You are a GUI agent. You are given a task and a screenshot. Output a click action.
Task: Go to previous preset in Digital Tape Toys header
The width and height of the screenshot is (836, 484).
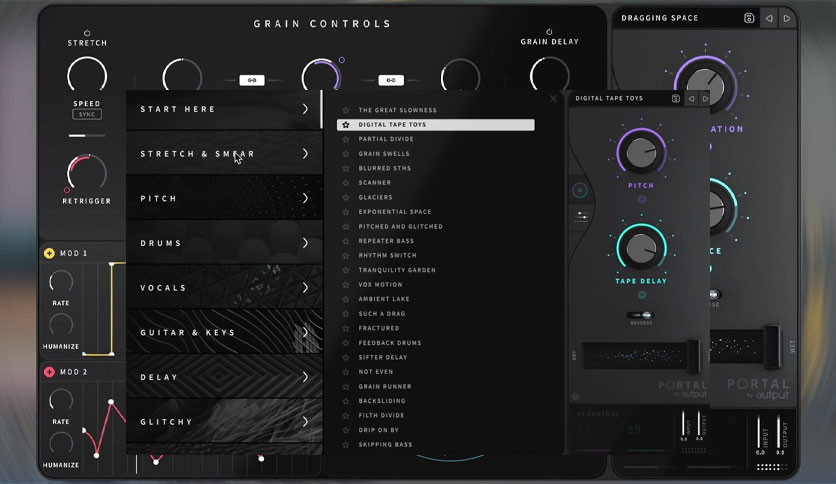point(690,98)
